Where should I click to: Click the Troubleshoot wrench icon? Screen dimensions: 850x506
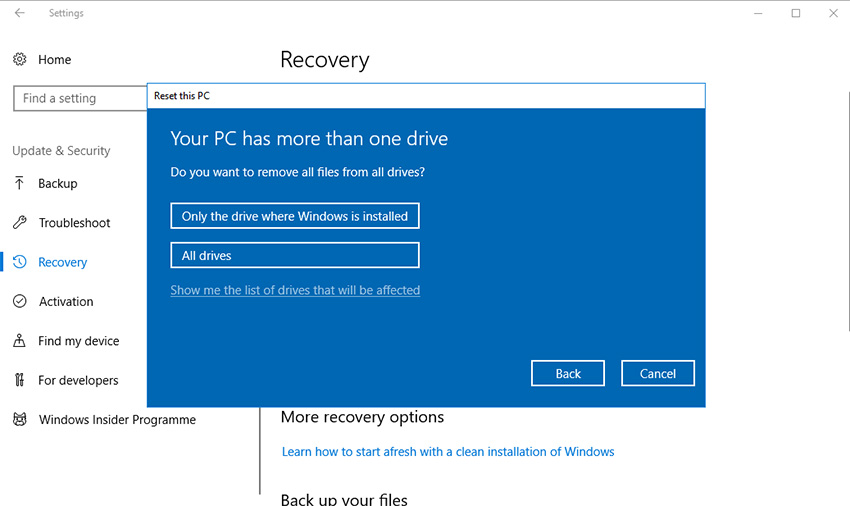point(20,222)
